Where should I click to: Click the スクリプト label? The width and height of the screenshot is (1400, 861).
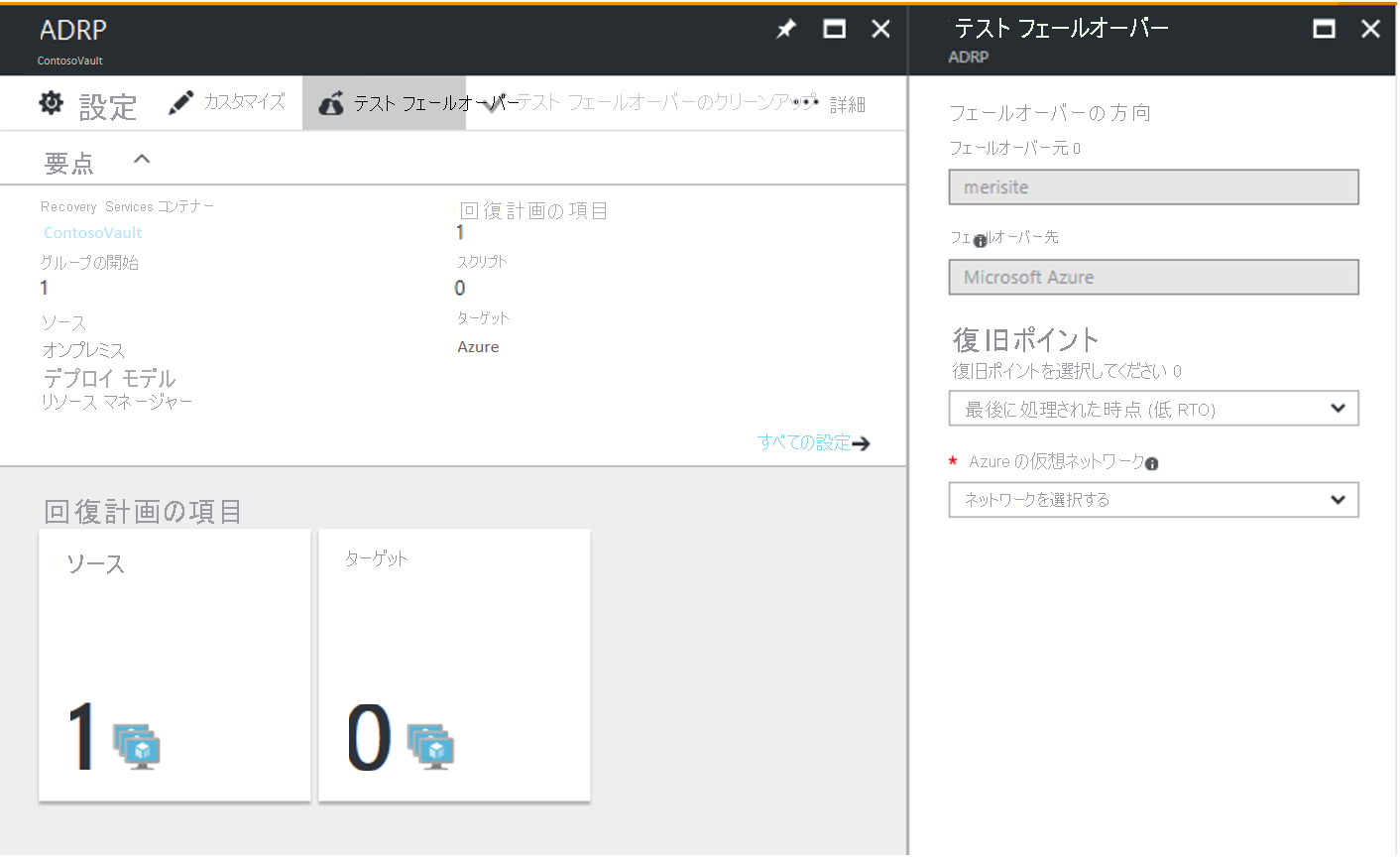pos(482,262)
